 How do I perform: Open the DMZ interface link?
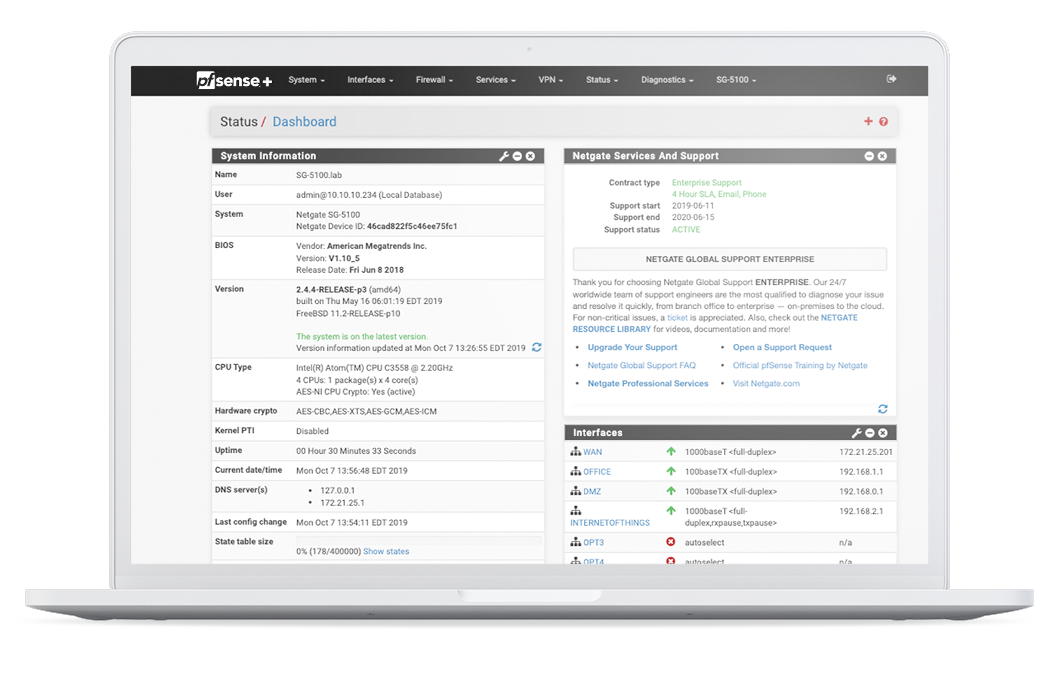[592, 491]
